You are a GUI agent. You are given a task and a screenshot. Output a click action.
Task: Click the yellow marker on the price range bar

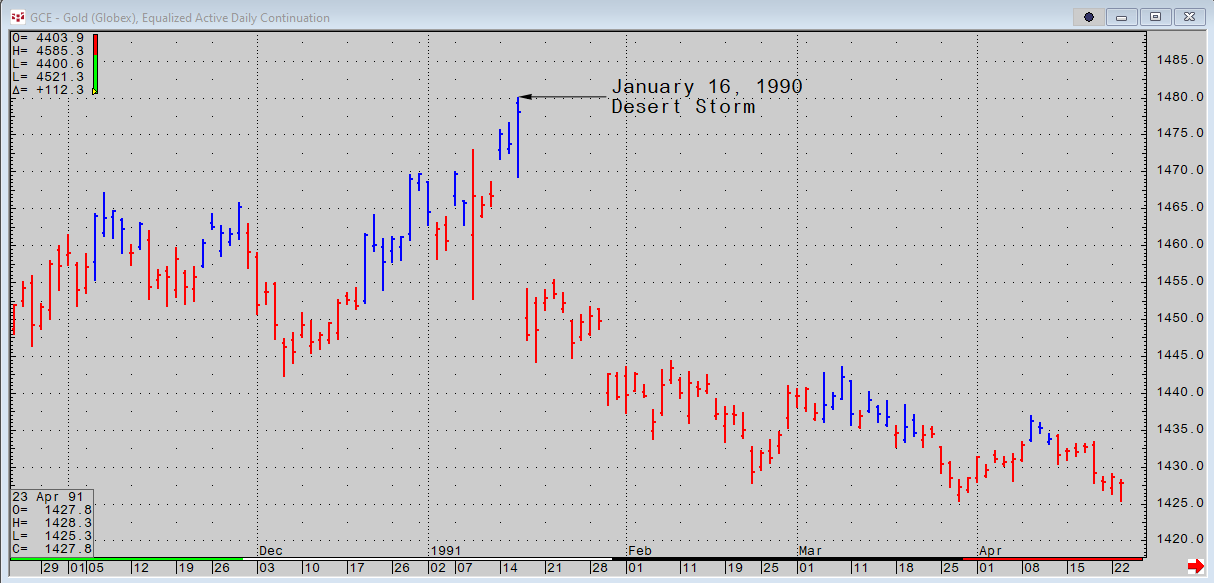point(95,91)
